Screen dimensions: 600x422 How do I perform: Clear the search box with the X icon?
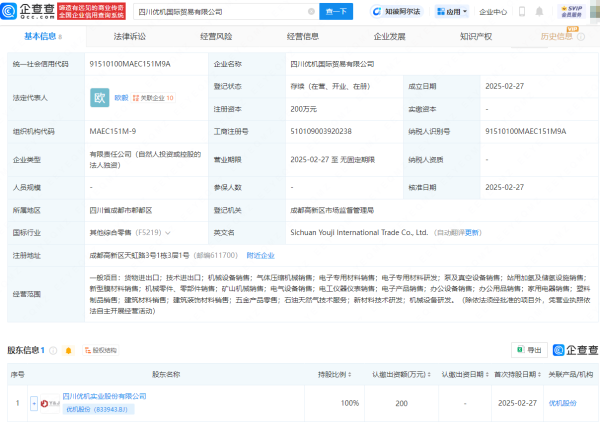[311, 11]
